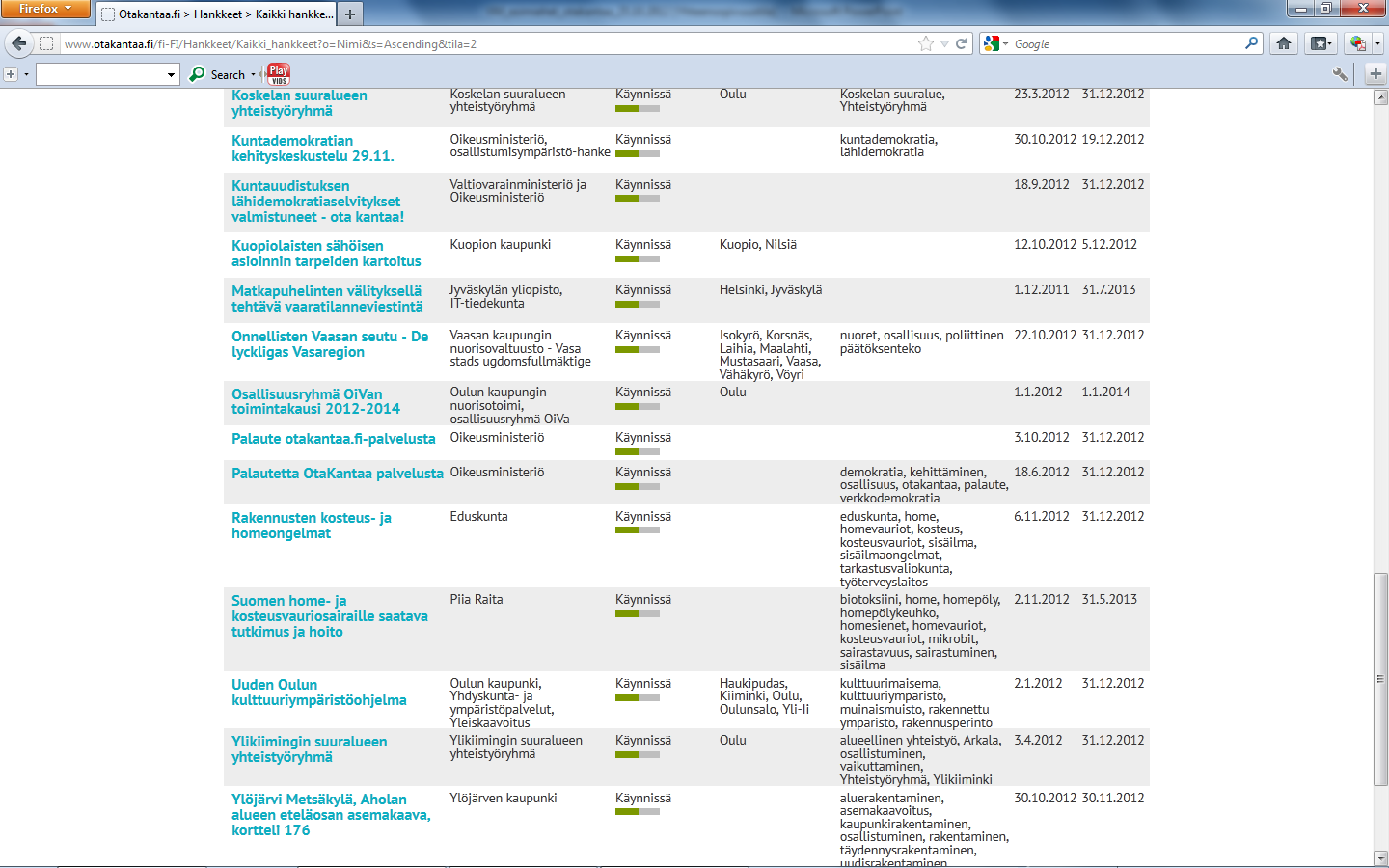The width and height of the screenshot is (1389, 868).
Task: Open Kuopiolaisten sähköisen asioinnin link
Action: click(x=326, y=254)
